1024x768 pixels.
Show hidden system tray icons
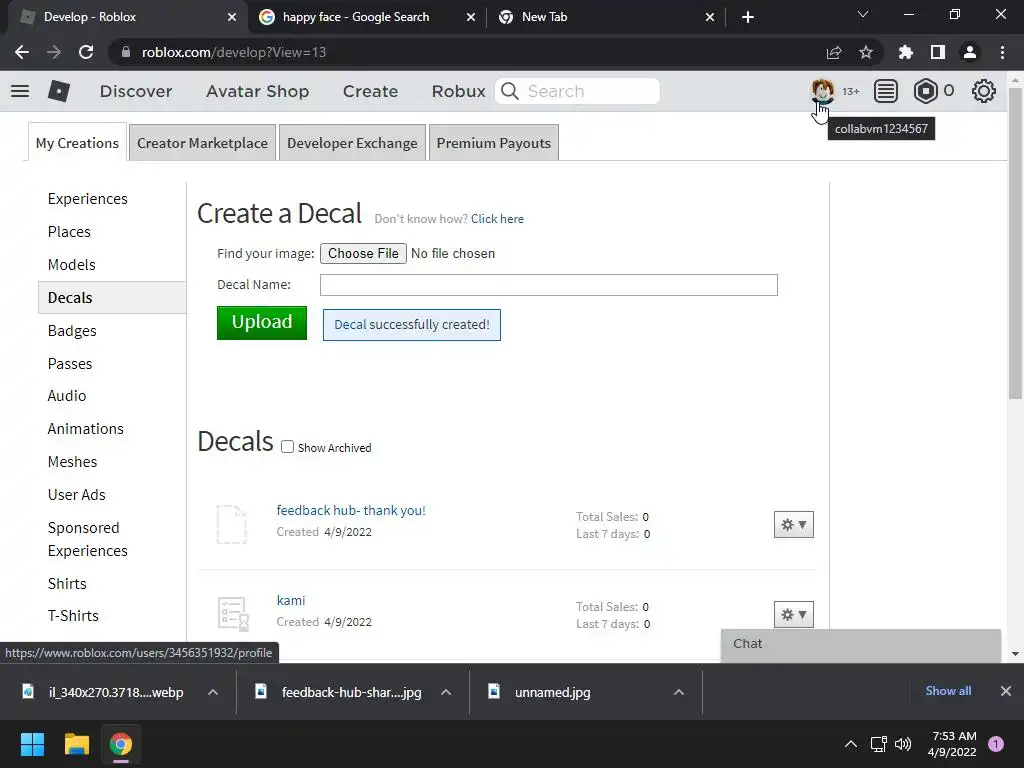click(x=851, y=744)
